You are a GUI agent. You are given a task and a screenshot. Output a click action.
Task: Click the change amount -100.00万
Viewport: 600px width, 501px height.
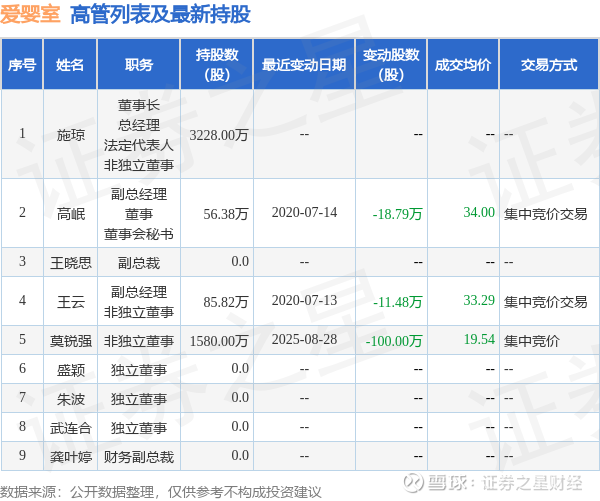point(394,341)
